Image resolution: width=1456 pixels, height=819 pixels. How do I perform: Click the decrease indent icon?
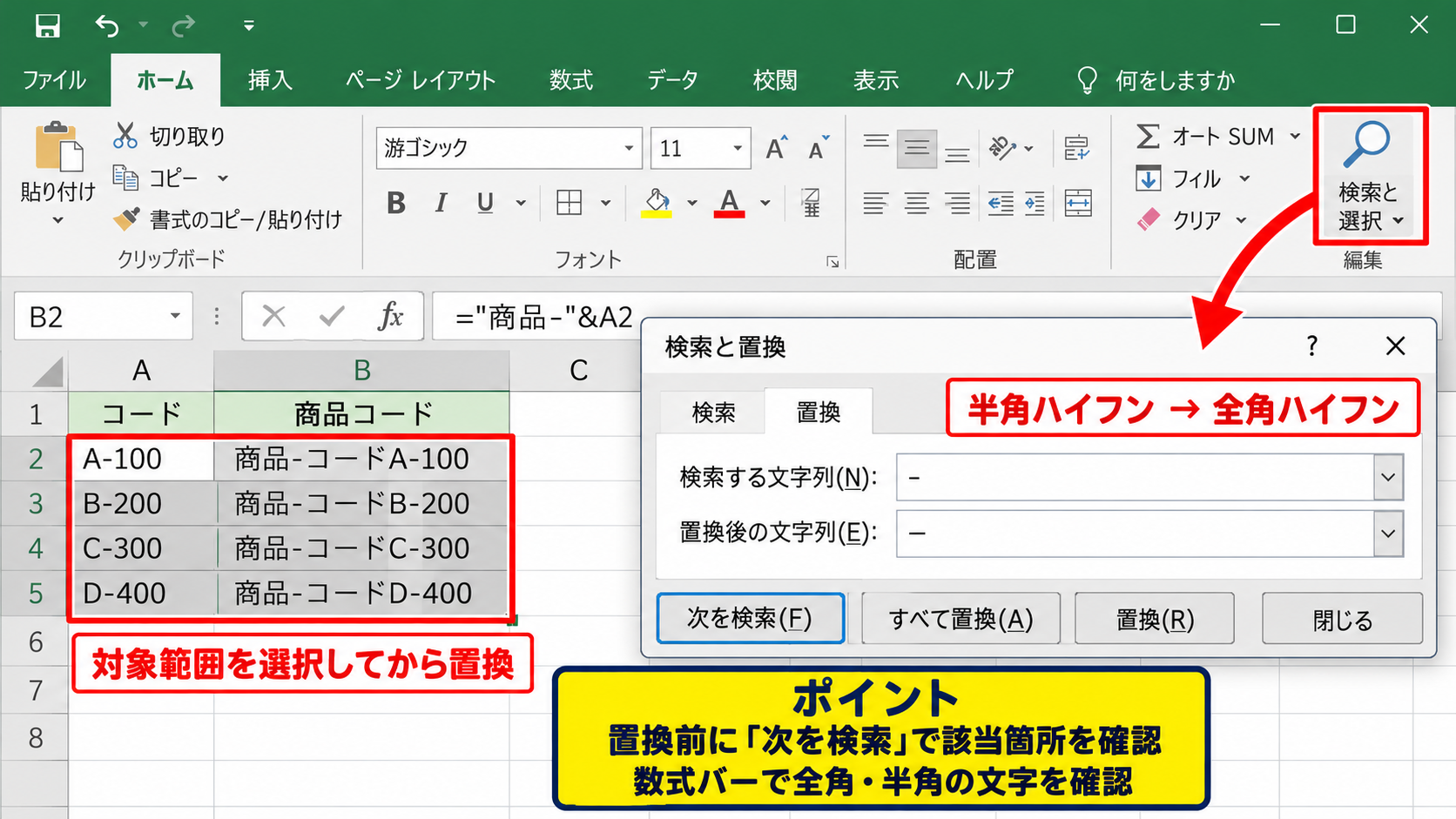(x=1000, y=203)
